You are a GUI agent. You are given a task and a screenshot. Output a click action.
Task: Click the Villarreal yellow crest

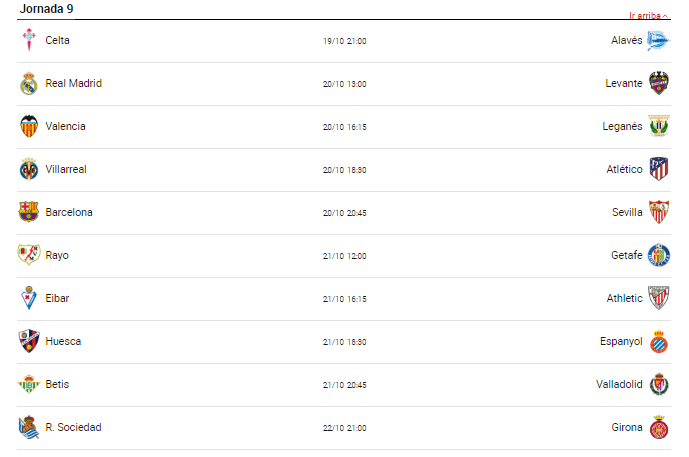(x=28, y=169)
